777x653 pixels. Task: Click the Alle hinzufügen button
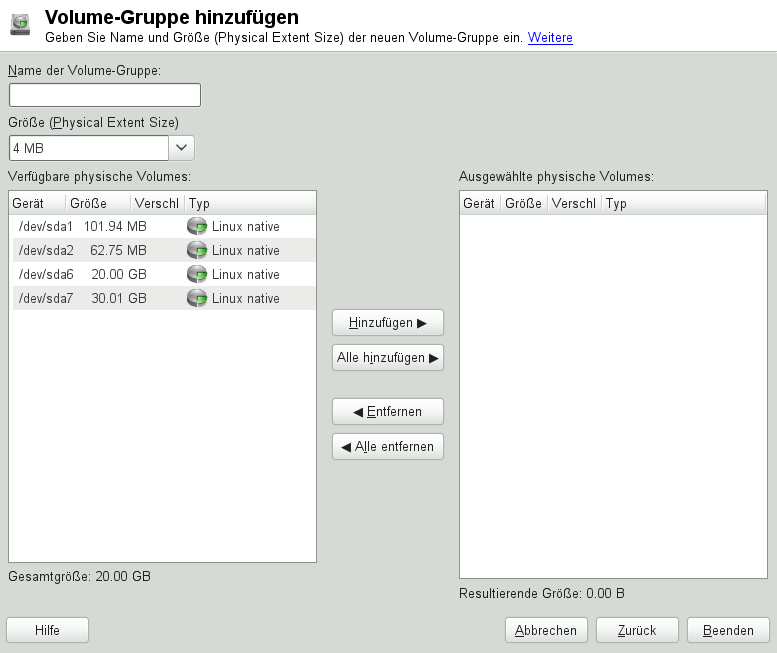388,358
